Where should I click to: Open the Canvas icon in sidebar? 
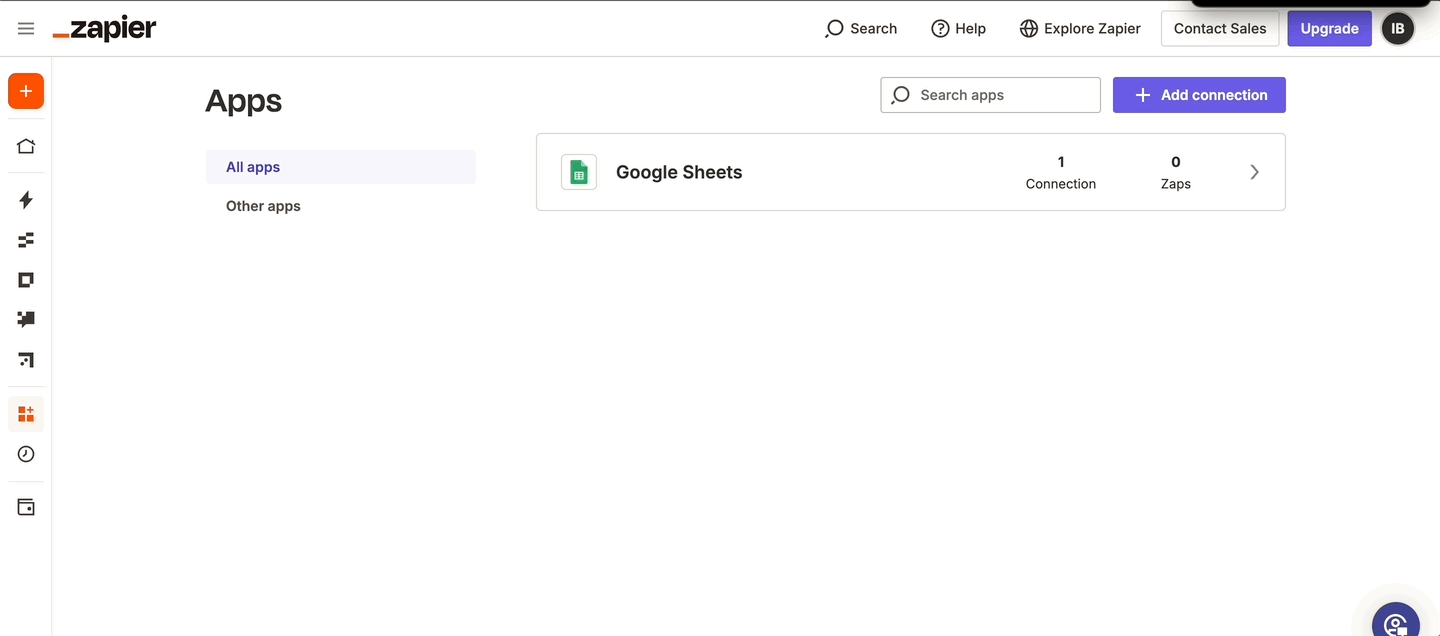point(26,359)
